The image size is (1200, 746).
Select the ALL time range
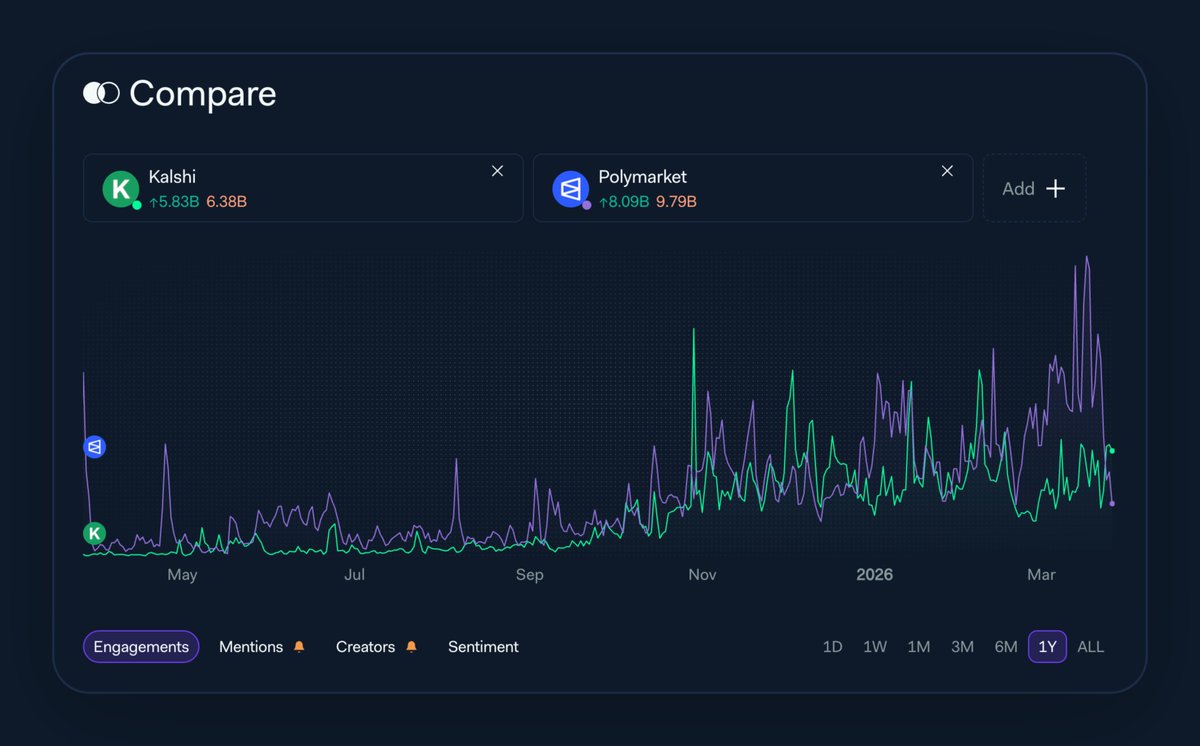[1090, 647]
